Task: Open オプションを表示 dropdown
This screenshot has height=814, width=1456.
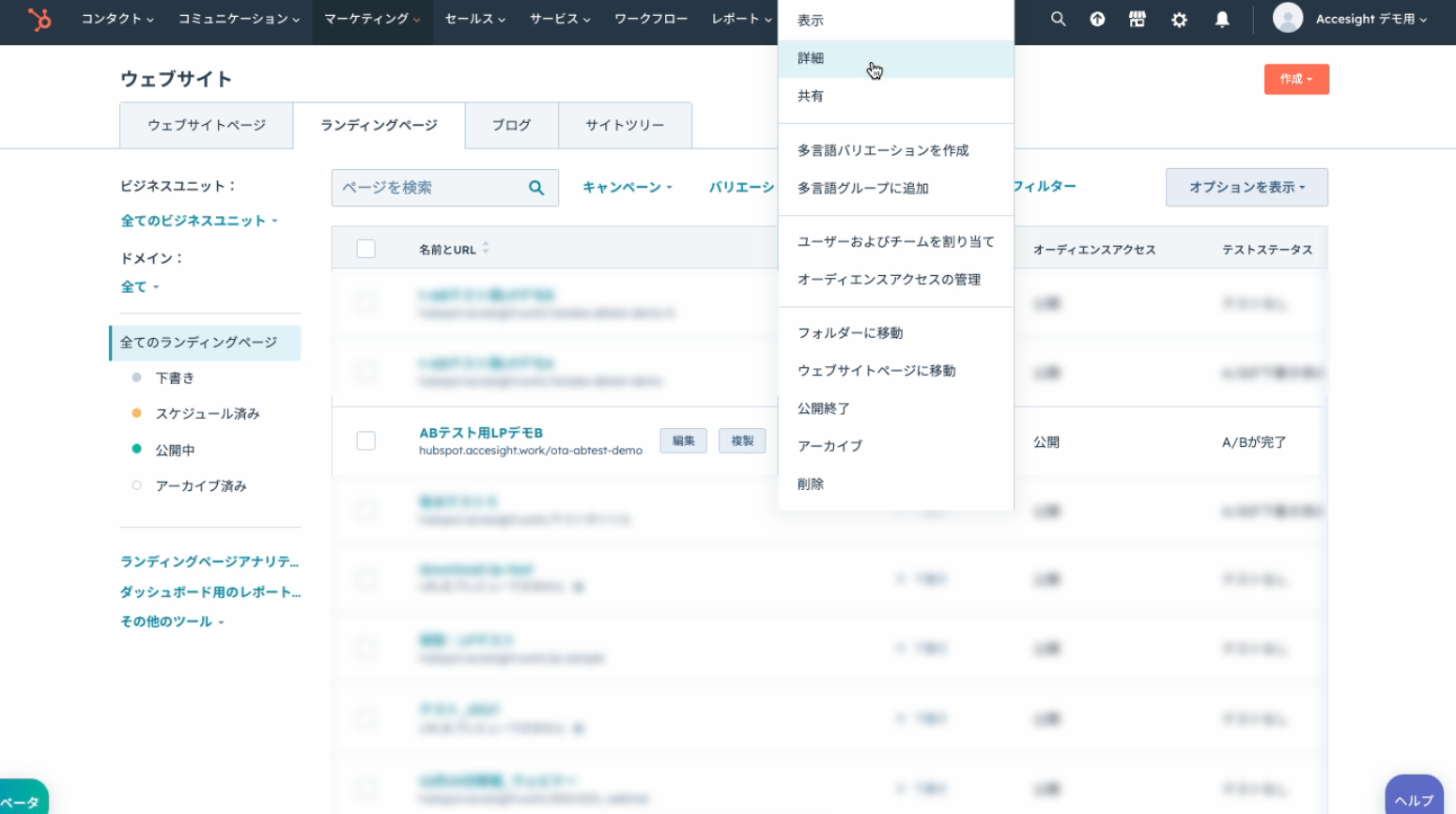Action: 1247,188
